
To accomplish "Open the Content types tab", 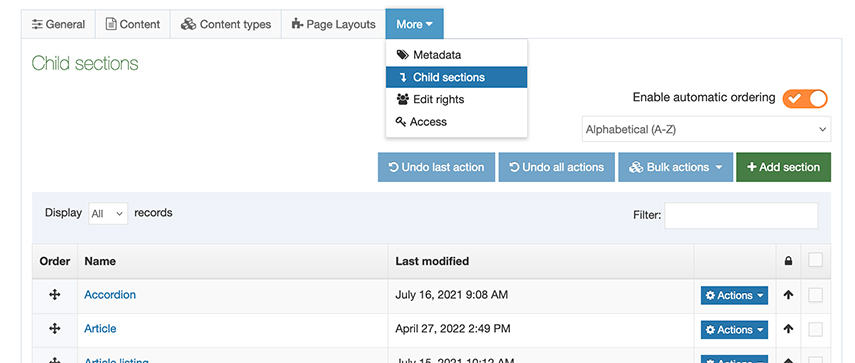I will coord(226,25).
